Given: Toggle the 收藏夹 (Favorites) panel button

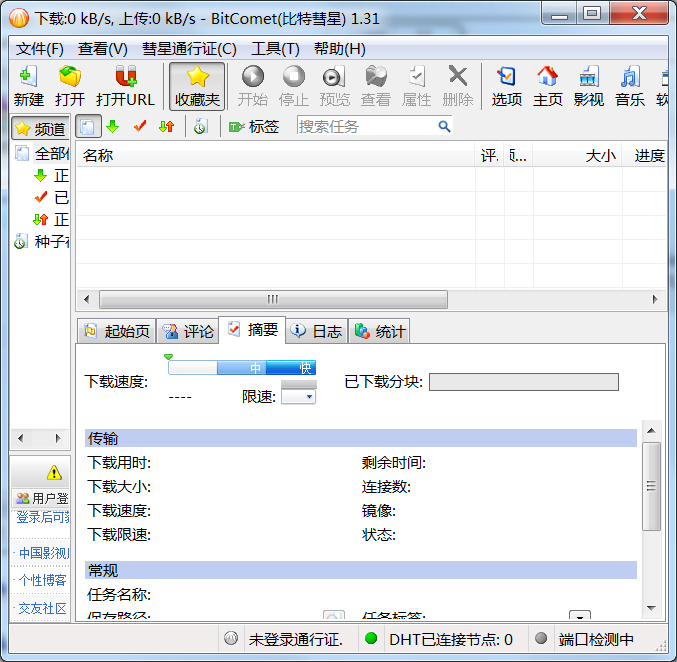Looking at the screenshot, I should 197,86.
